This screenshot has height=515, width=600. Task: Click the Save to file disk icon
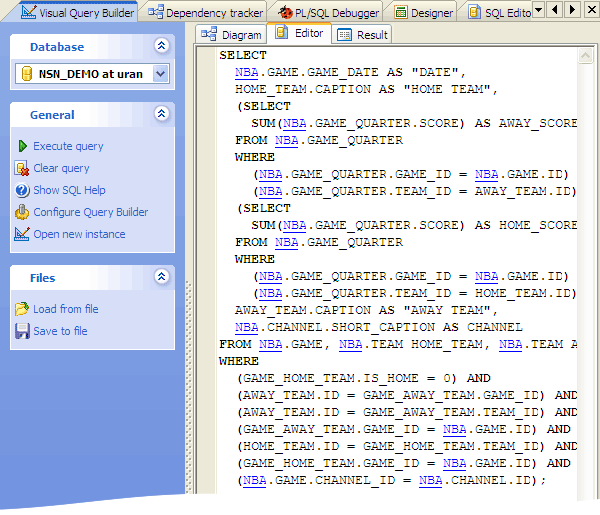pos(23,331)
